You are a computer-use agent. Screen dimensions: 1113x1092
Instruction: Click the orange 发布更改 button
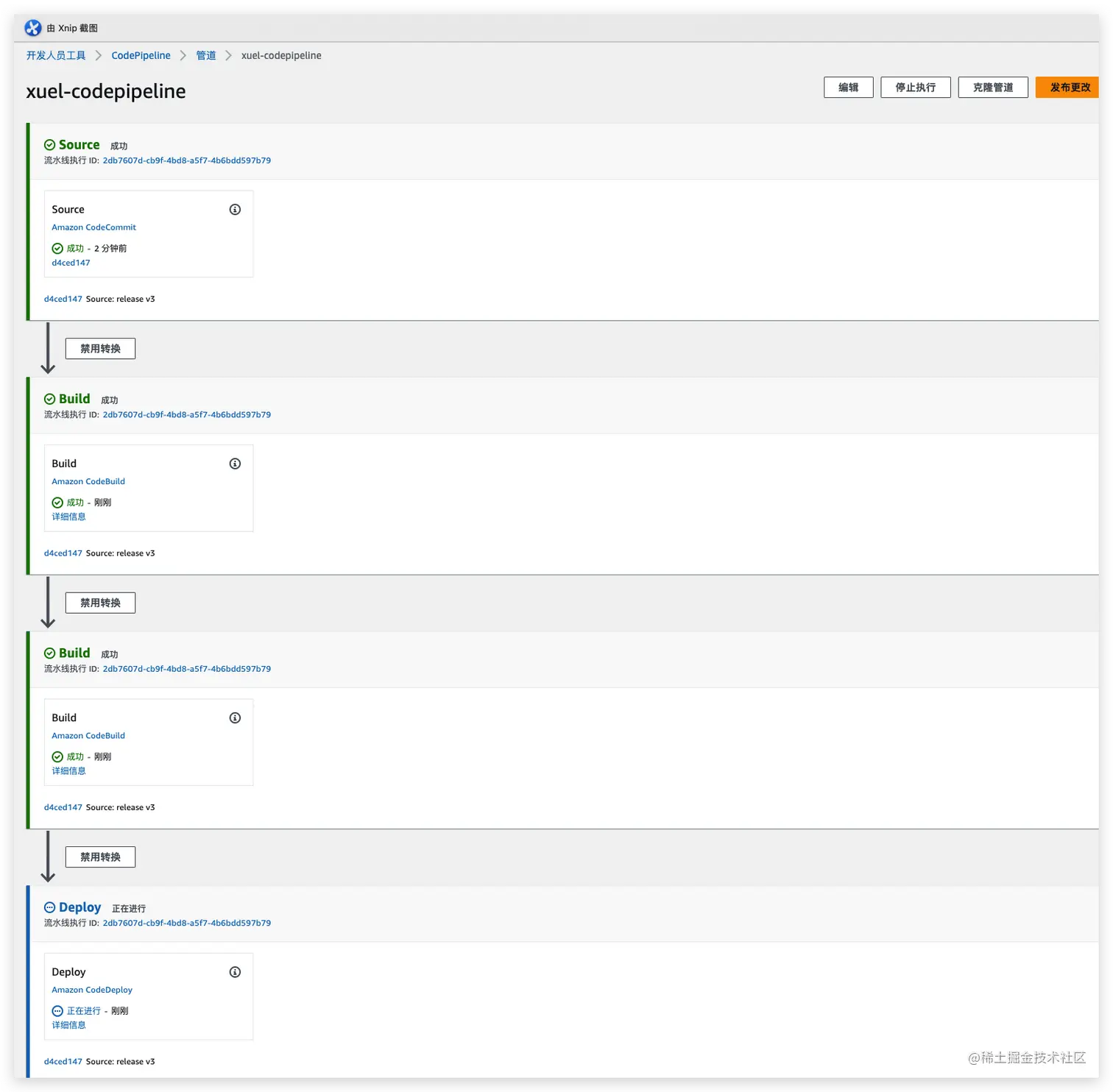click(x=1067, y=88)
